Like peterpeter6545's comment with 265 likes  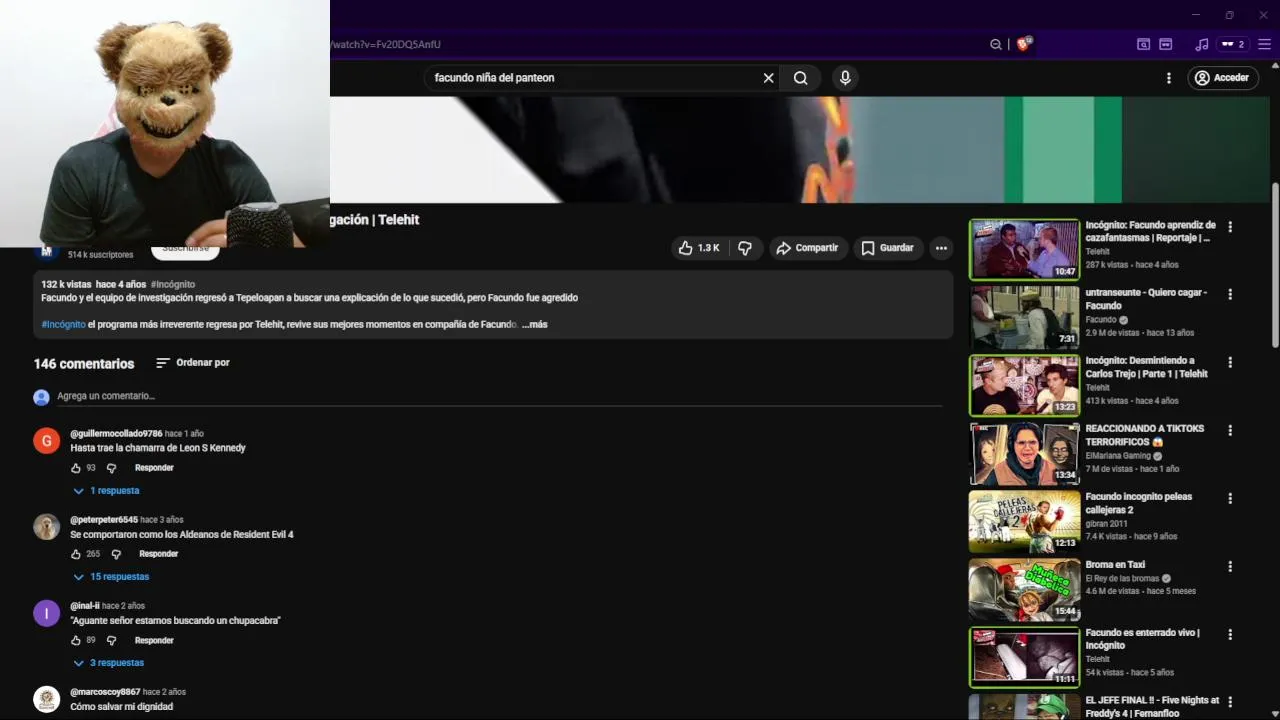coord(75,554)
